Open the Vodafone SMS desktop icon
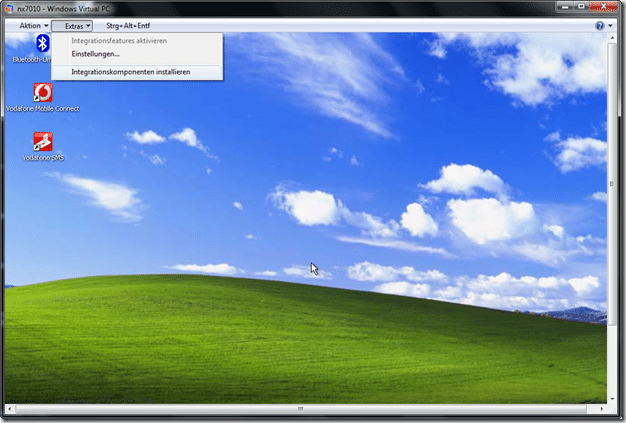The width and height of the screenshot is (626, 423). 43,142
